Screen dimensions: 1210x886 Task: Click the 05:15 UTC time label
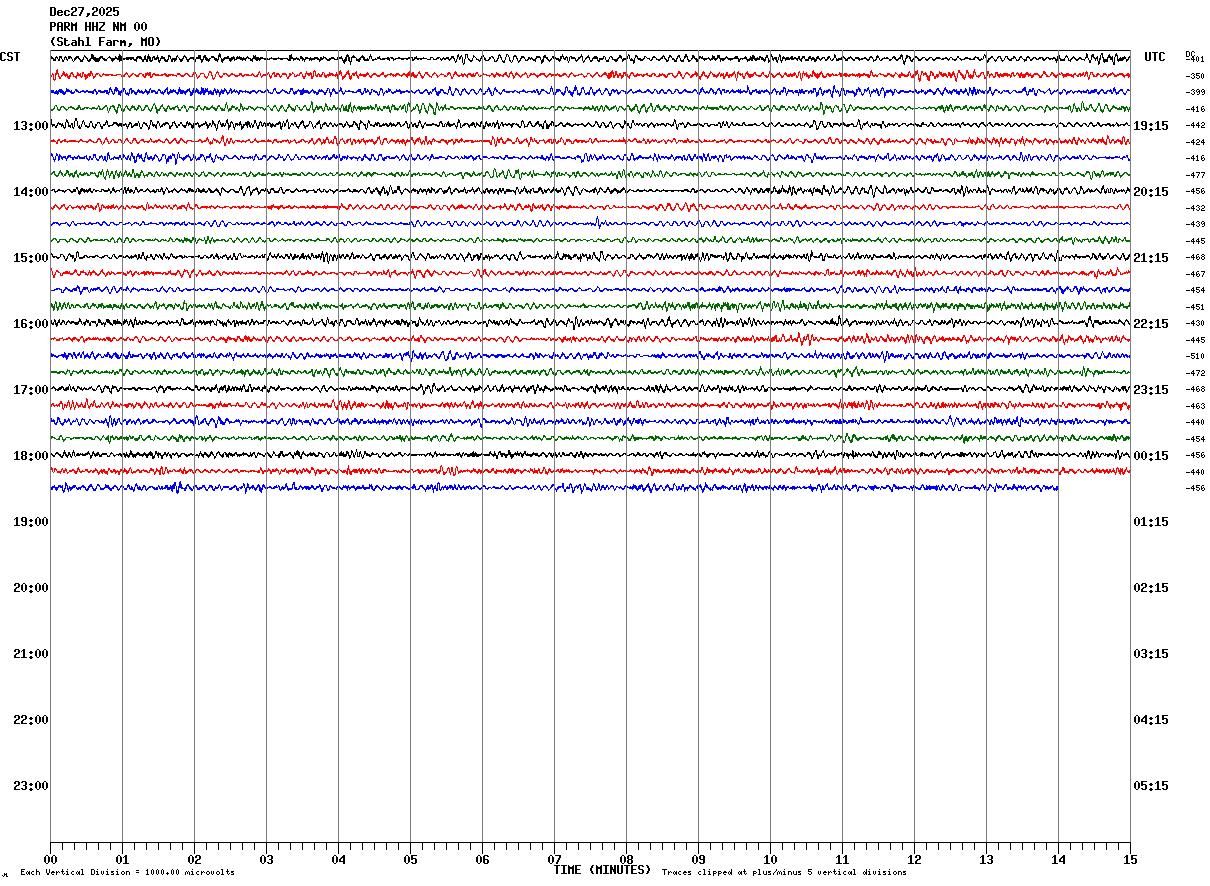[x=1150, y=785]
